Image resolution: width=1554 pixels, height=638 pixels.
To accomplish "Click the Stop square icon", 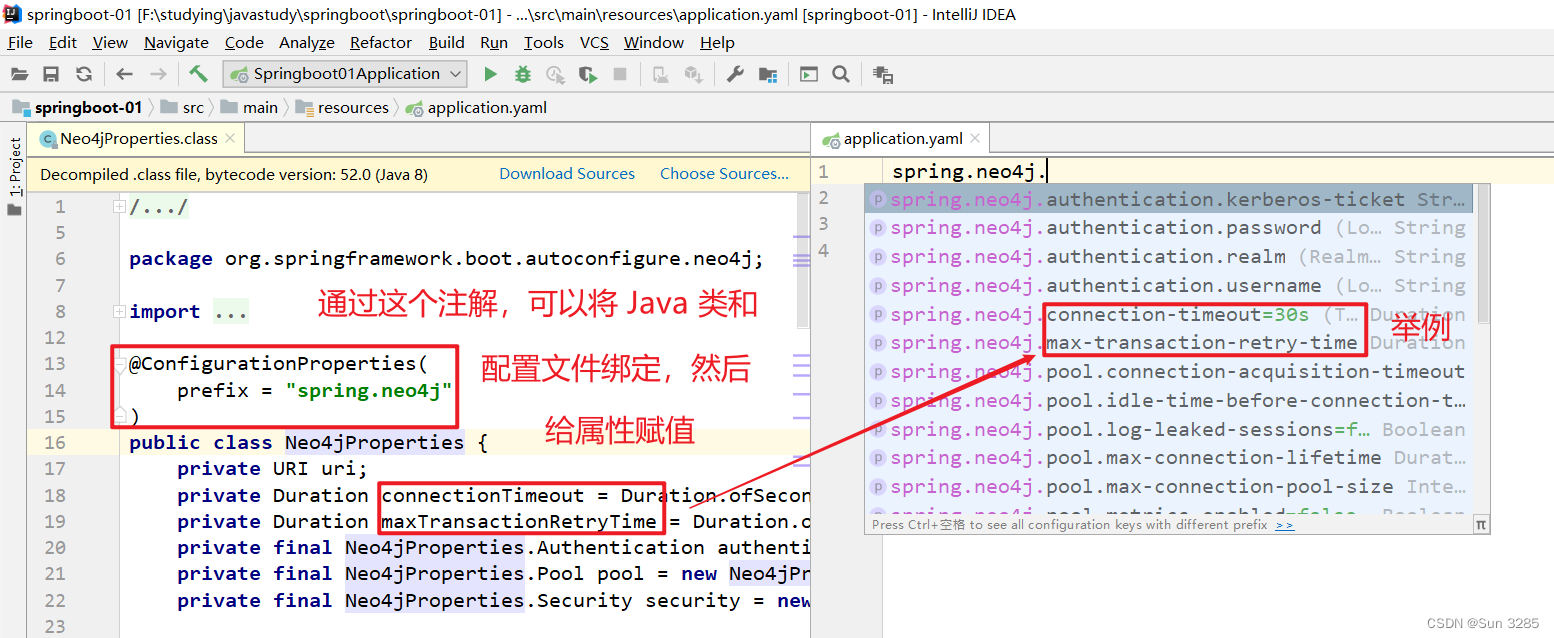I will click(x=620, y=74).
